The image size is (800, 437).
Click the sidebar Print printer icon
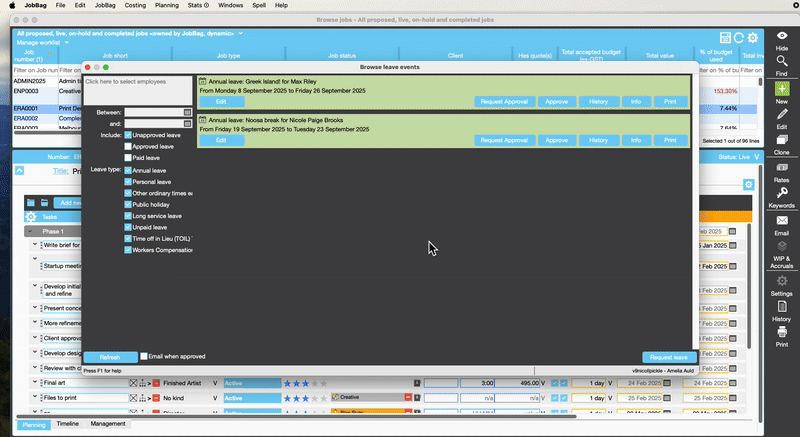(x=782, y=332)
